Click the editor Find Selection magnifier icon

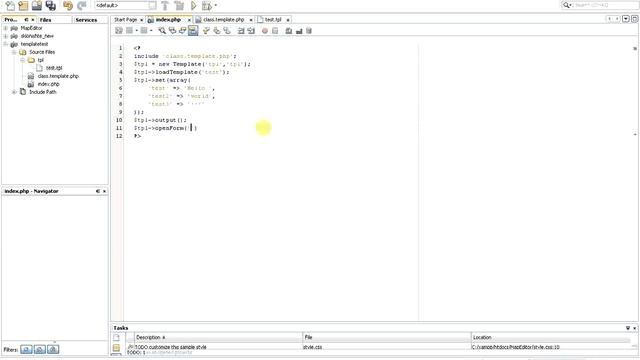point(162,31)
